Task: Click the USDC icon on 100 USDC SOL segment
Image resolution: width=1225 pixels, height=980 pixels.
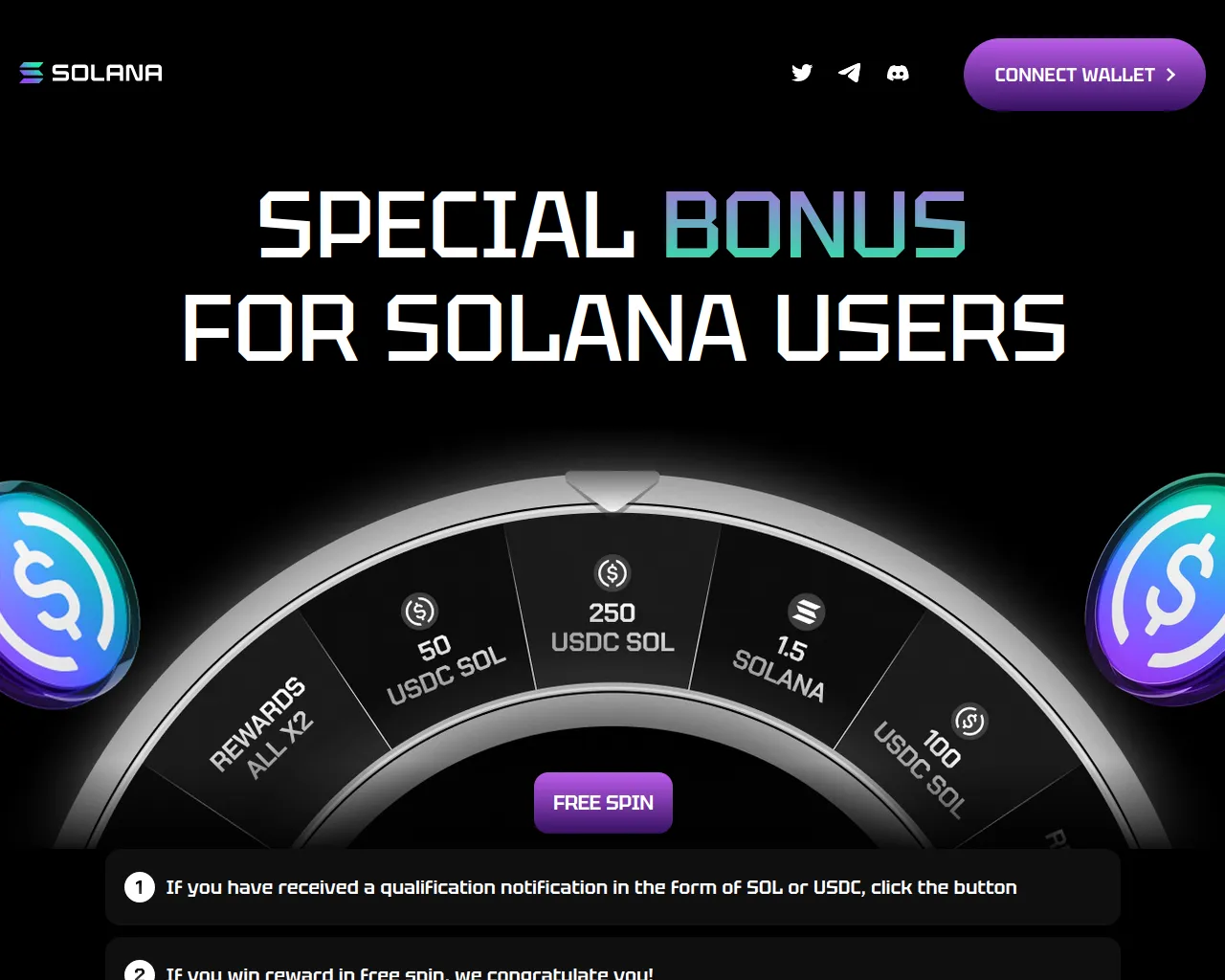Action: click(x=969, y=721)
